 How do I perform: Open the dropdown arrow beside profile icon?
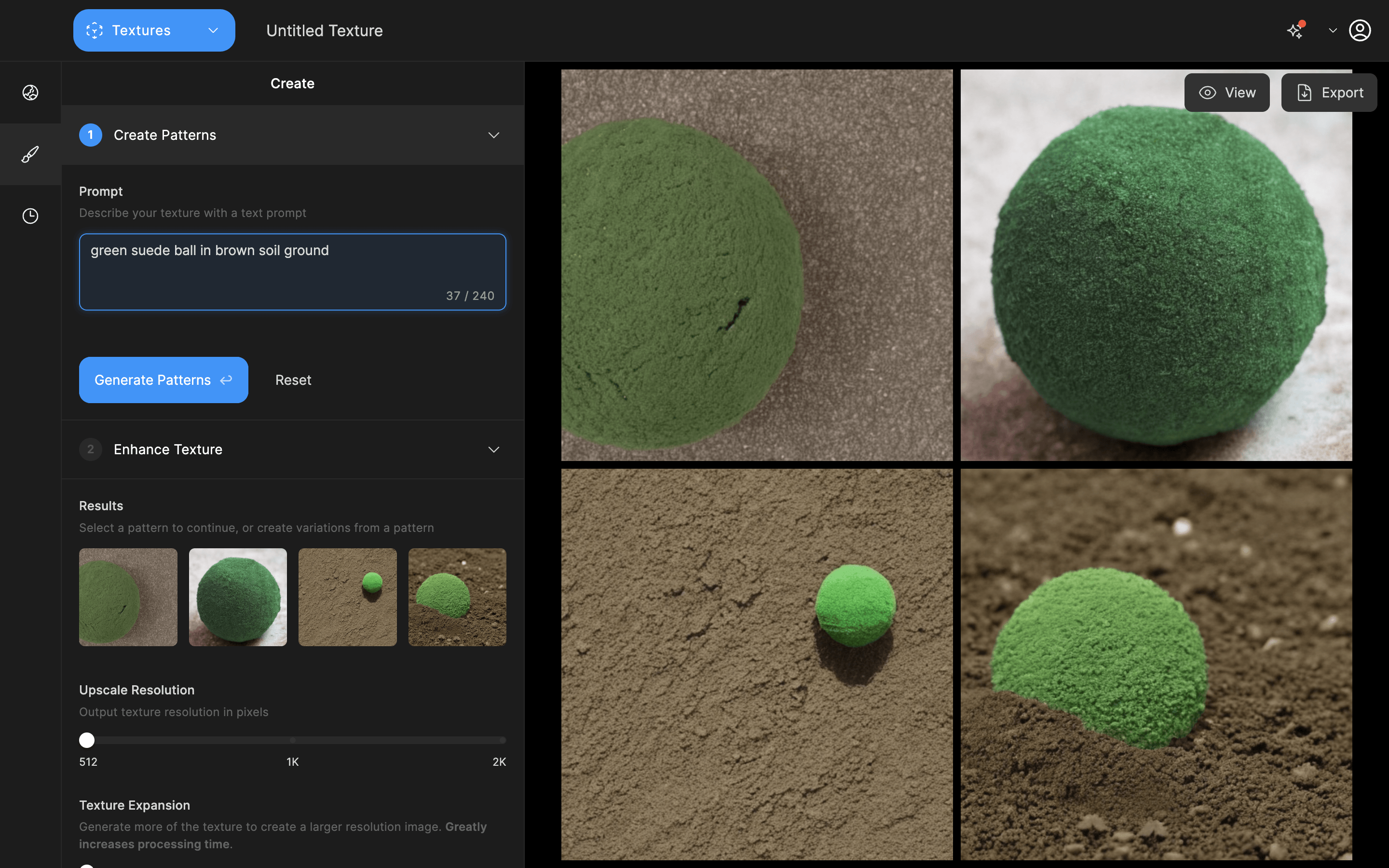tap(1333, 30)
